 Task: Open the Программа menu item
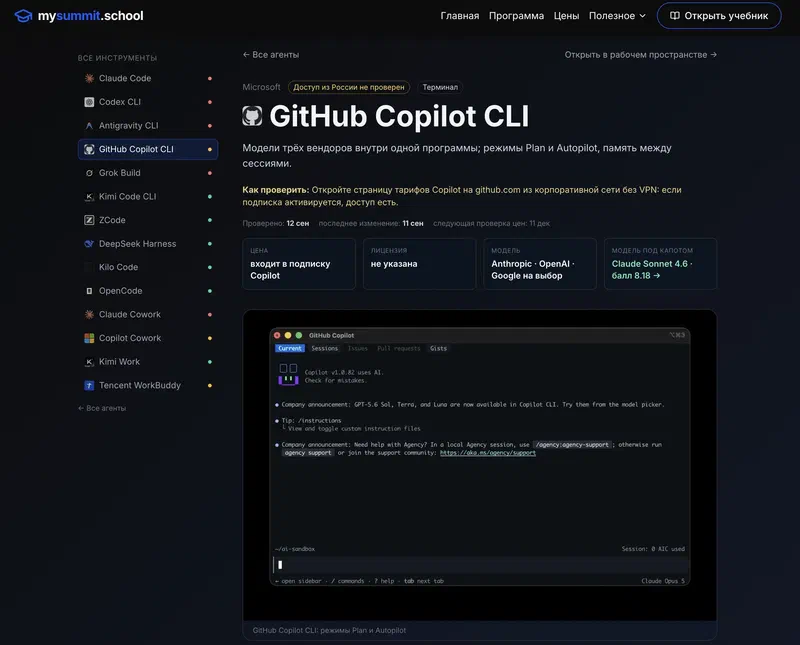(x=516, y=16)
